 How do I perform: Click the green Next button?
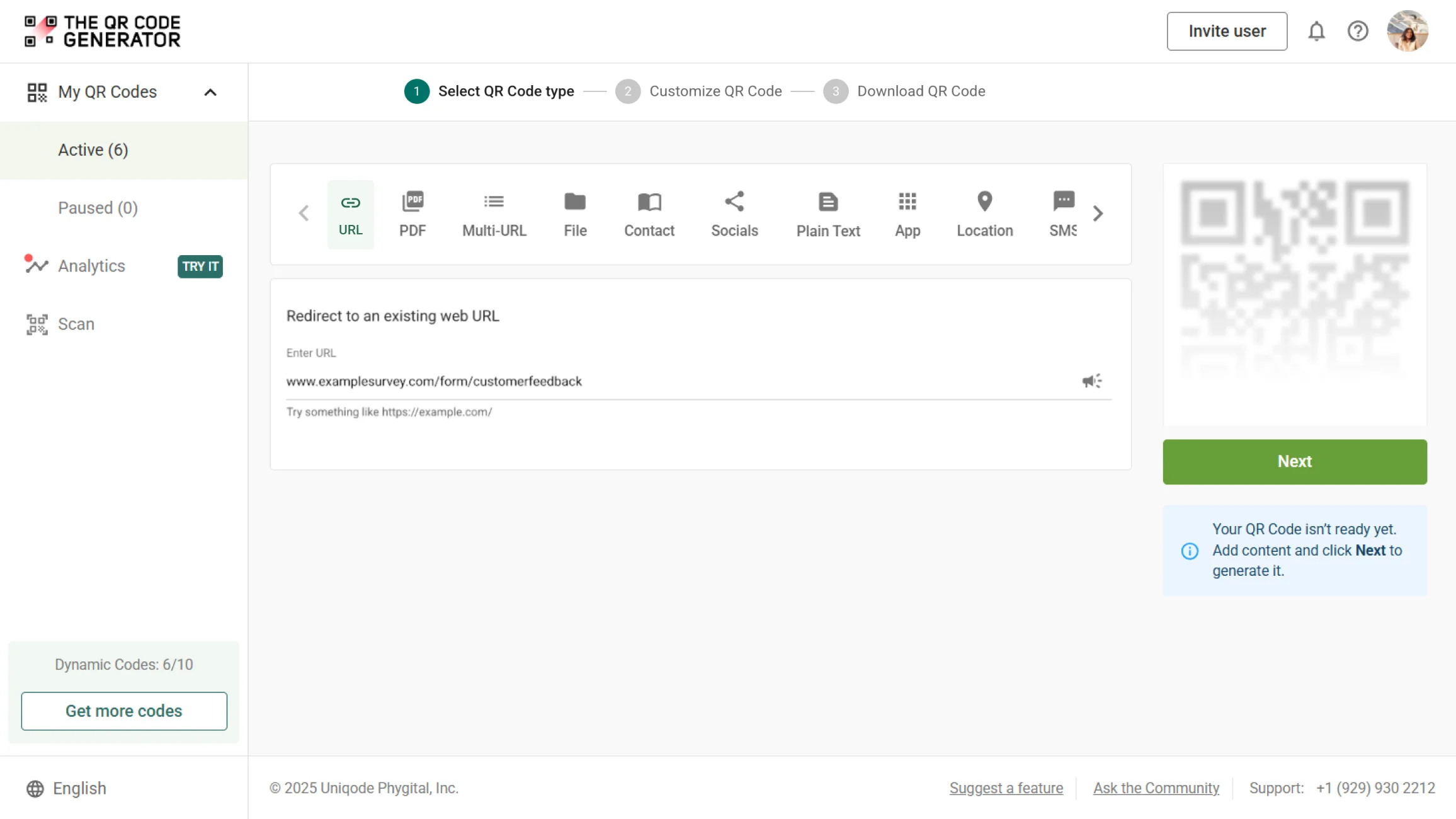pos(1294,462)
